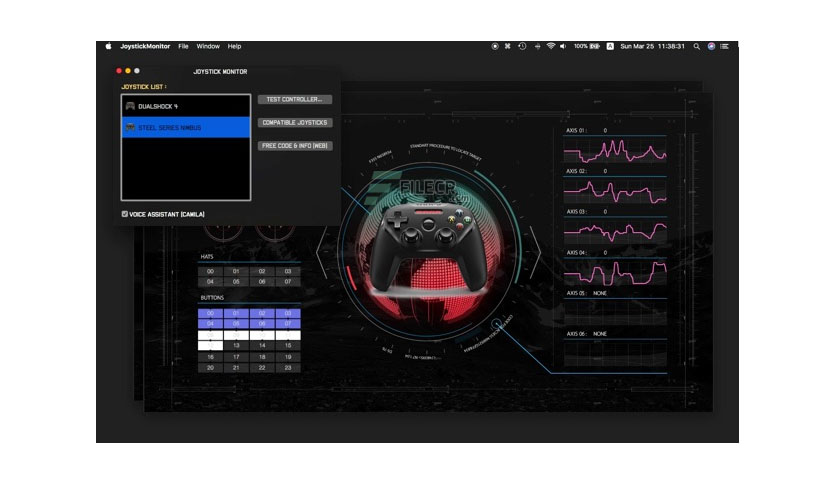Click Hats cell 01
Viewport: 836px width, 484px height.
pyautogui.click(x=236, y=271)
